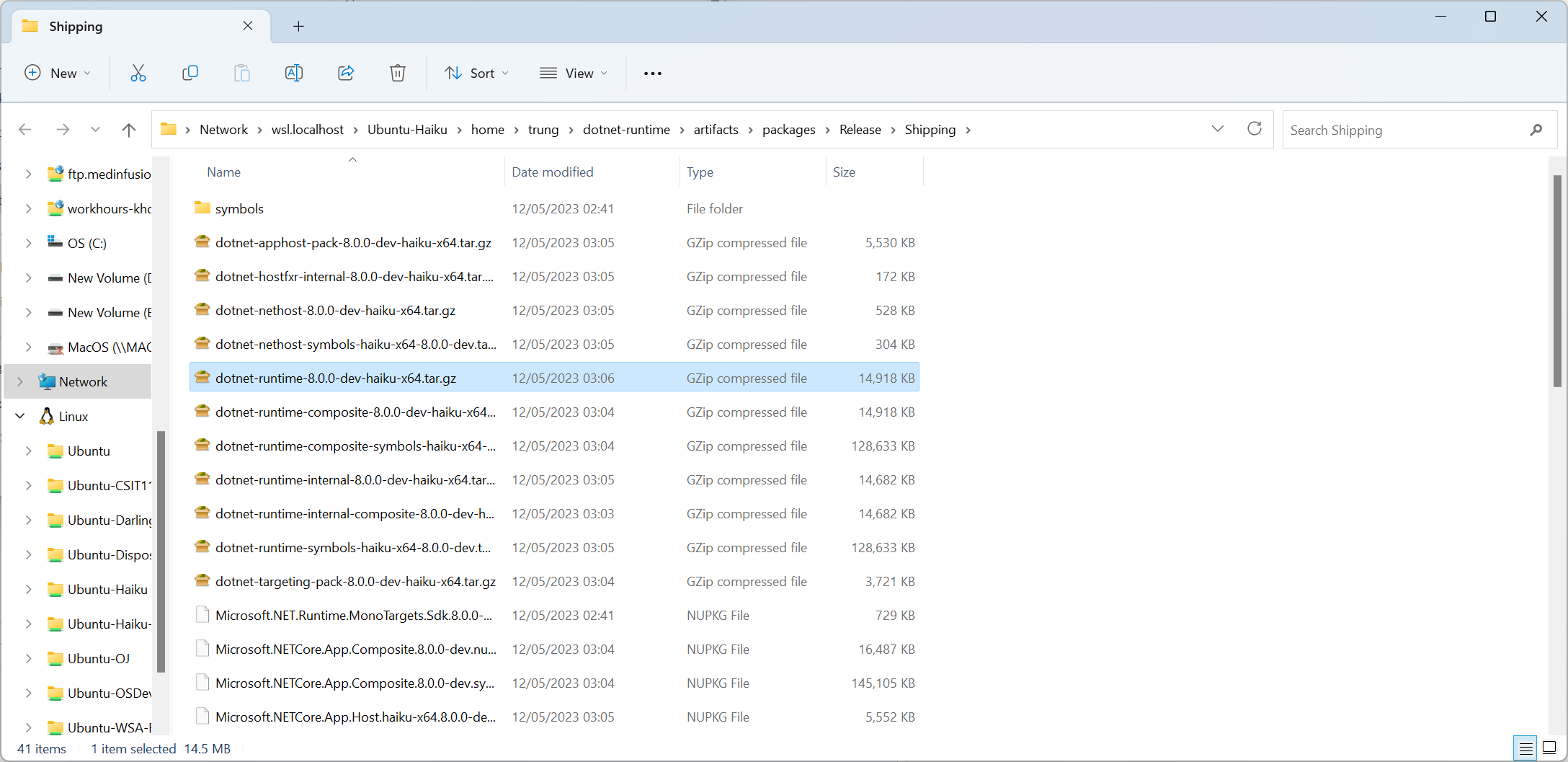Delete the selected file
The height and width of the screenshot is (762, 1568).
pyautogui.click(x=398, y=73)
